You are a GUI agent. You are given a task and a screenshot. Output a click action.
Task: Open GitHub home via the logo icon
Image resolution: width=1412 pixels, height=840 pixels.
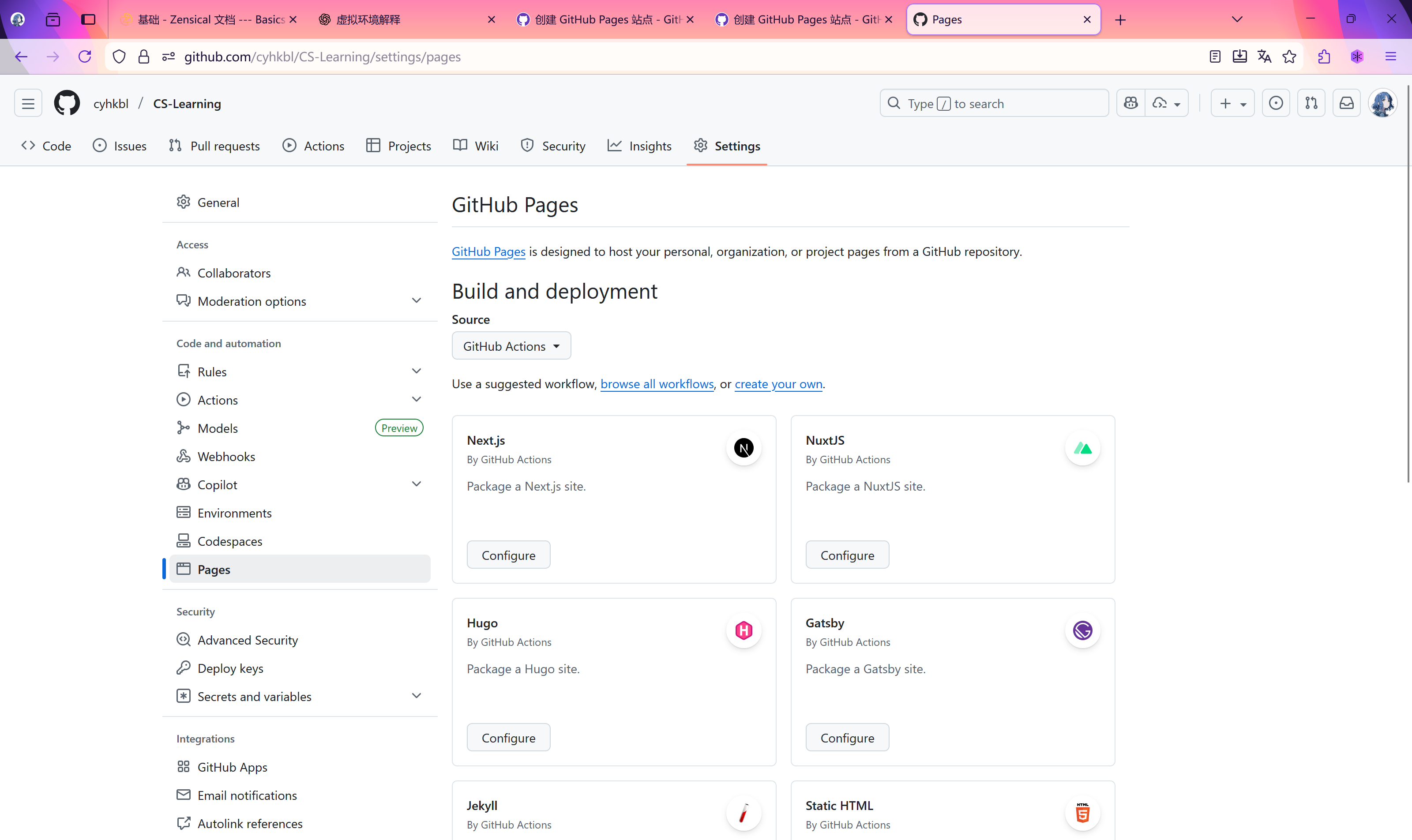67,102
